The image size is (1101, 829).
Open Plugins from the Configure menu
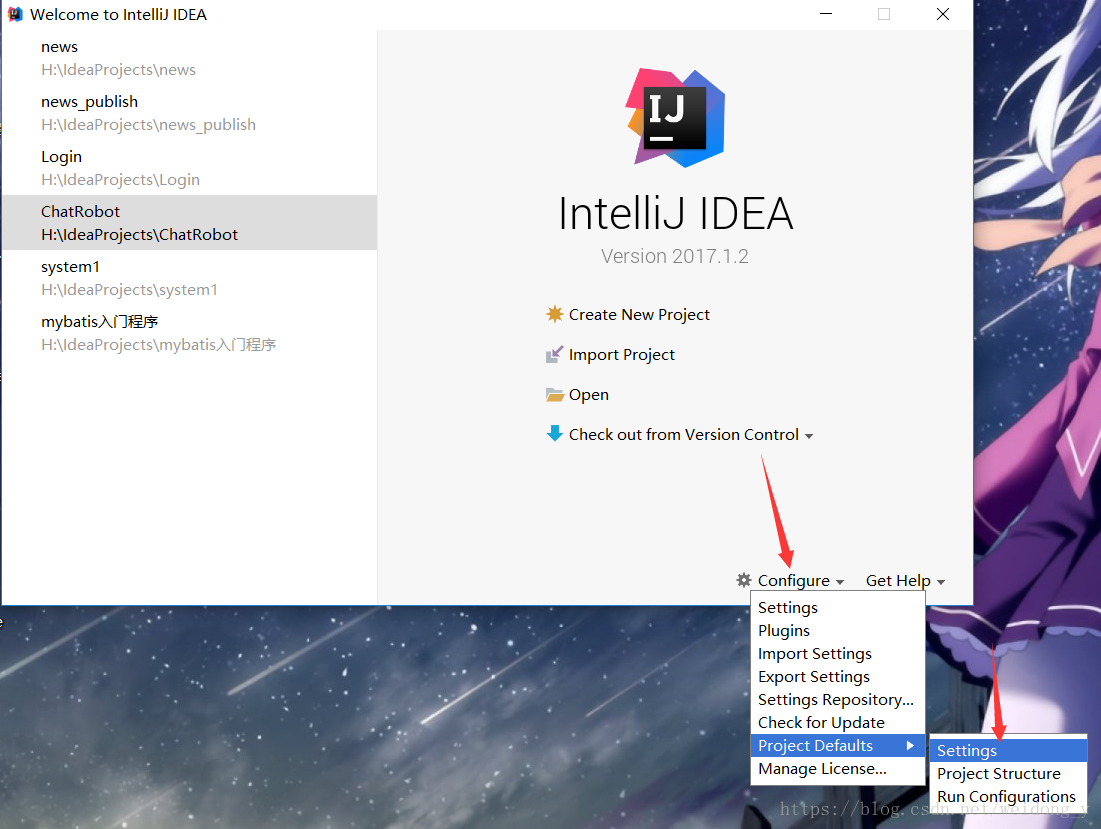point(838,630)
